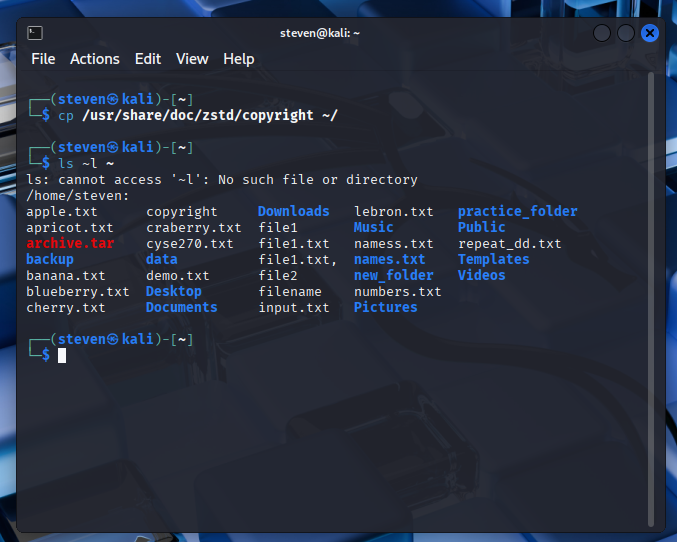Click the names.txt entry in the output
This screenshot has height=542, width=677.
click(389, 259)
